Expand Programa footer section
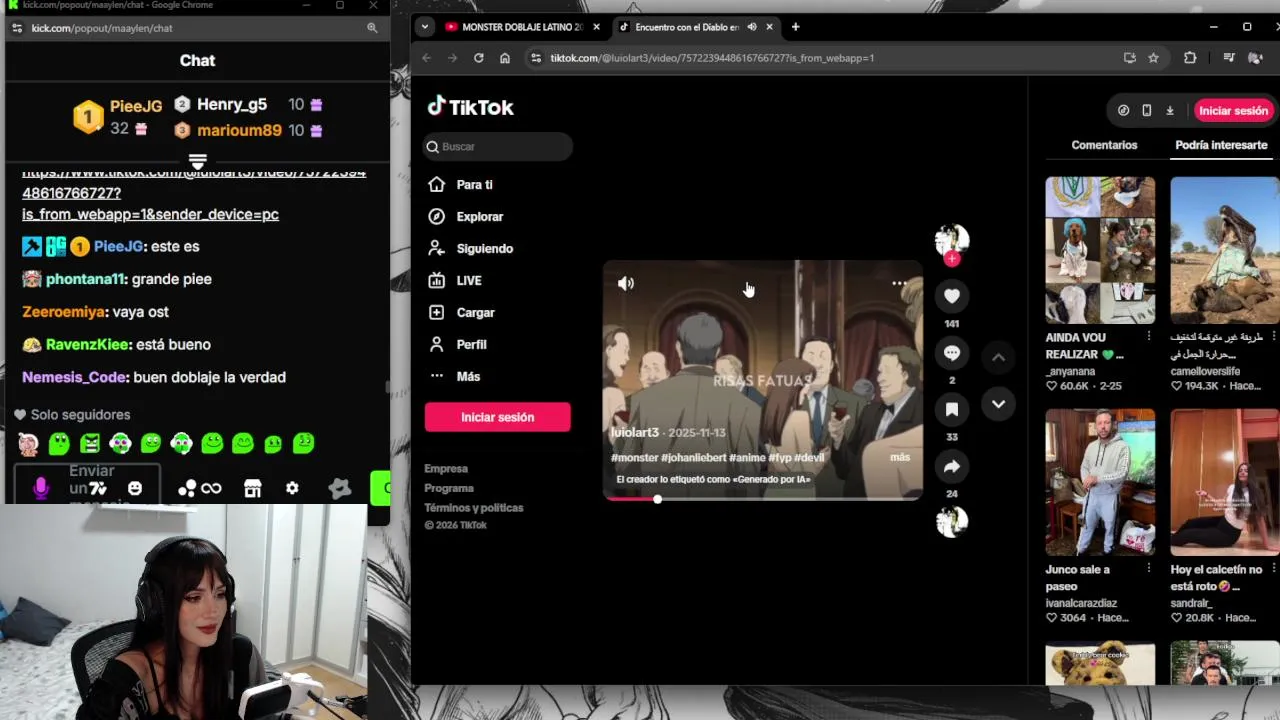Screen dimensions: 1280x720 pos(449,488)
